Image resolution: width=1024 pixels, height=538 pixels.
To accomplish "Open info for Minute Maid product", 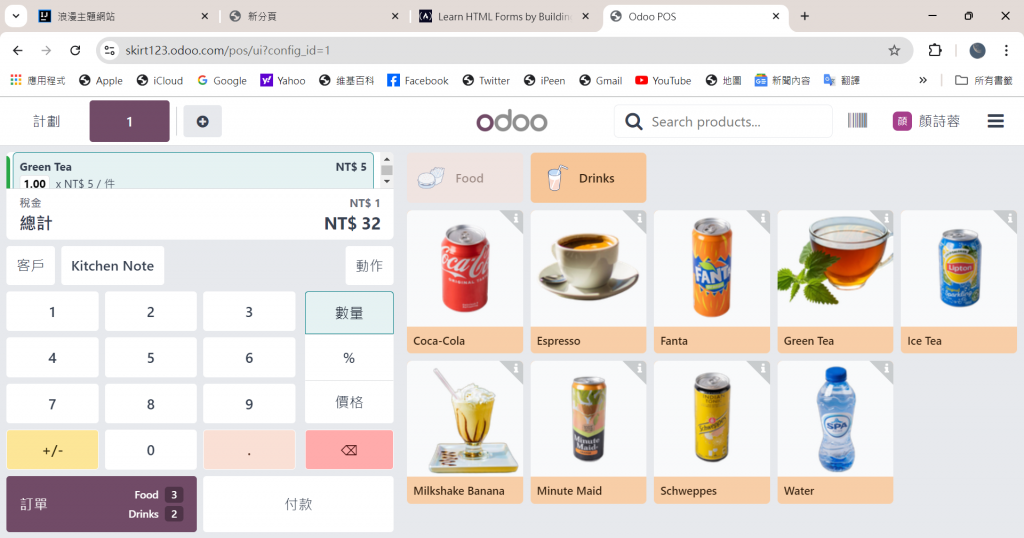I will pyautogui.click(x=639, y=369).
